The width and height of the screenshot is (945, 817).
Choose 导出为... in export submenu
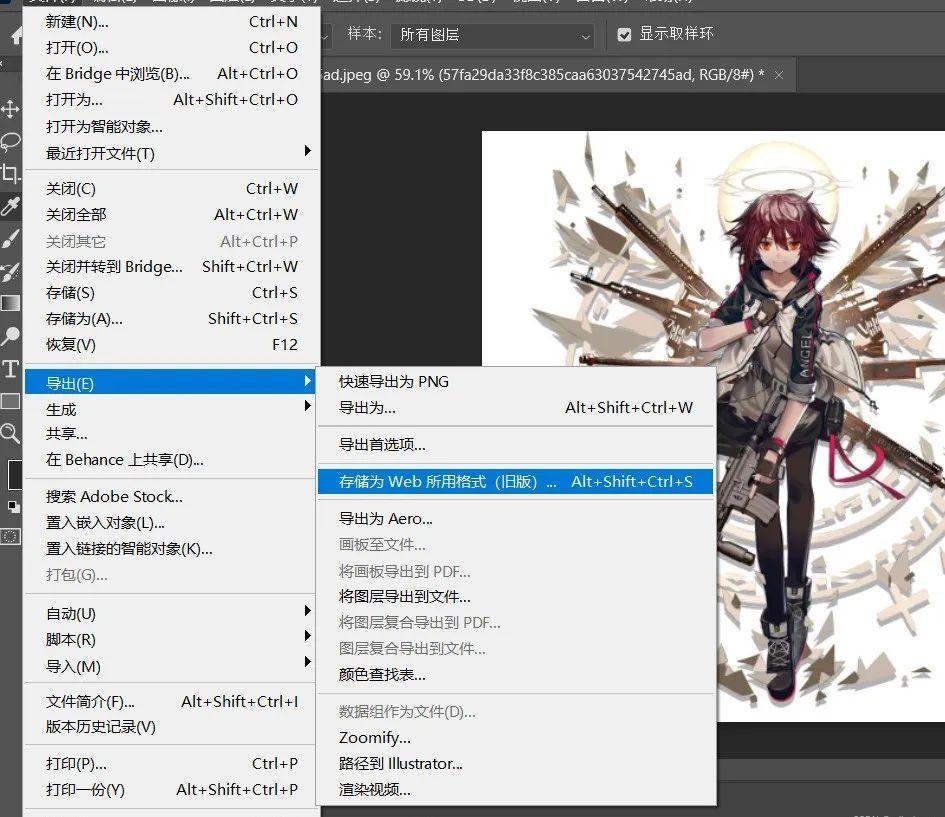(516, 407)
